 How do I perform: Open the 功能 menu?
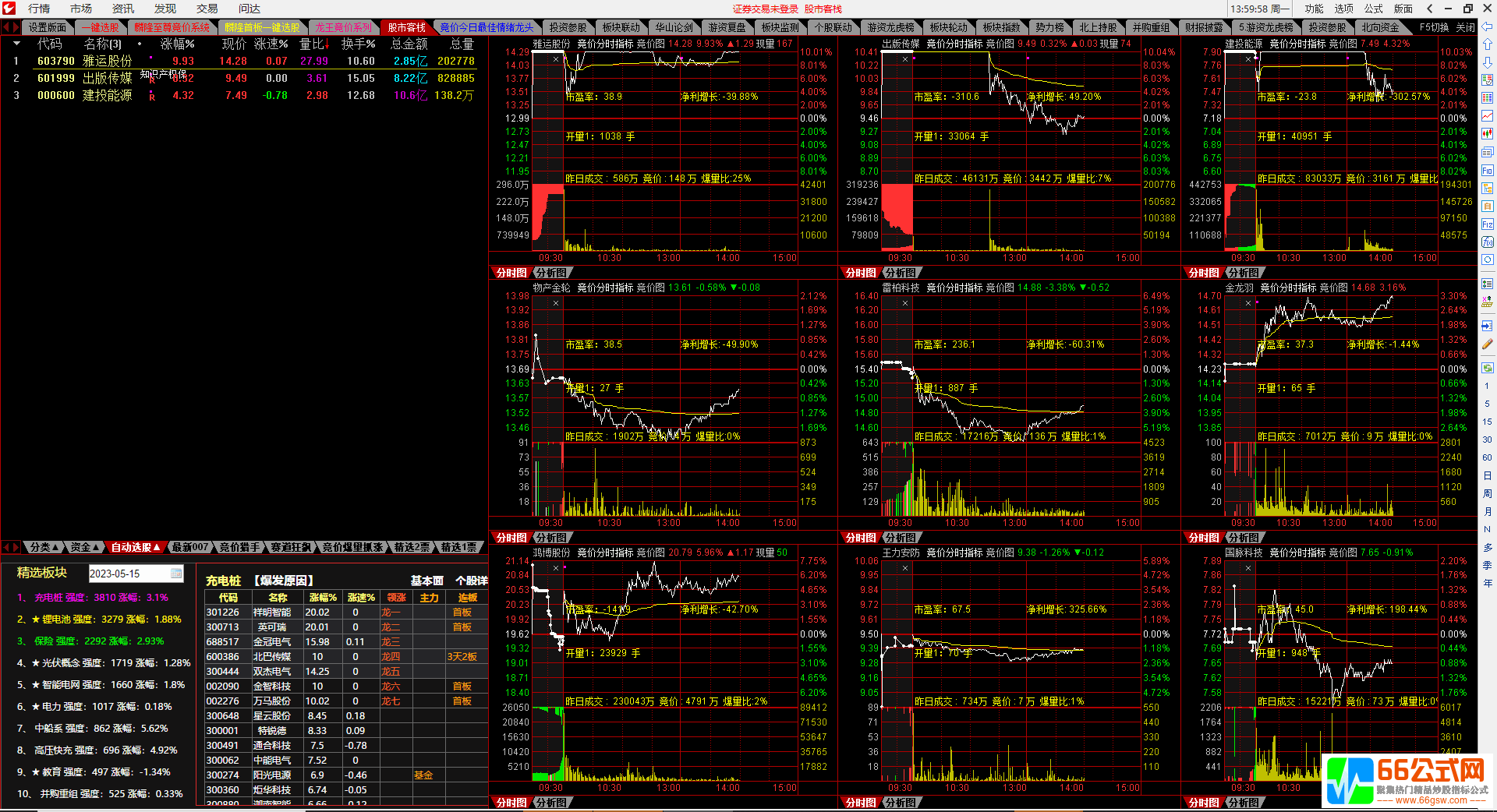[x=1314, y=9]
